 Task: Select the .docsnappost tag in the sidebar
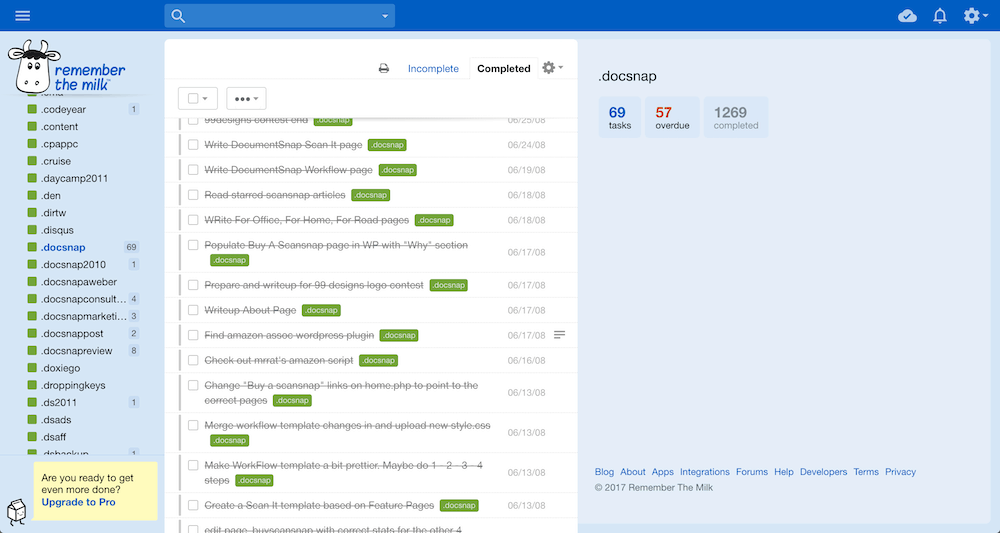click(72, 333)
